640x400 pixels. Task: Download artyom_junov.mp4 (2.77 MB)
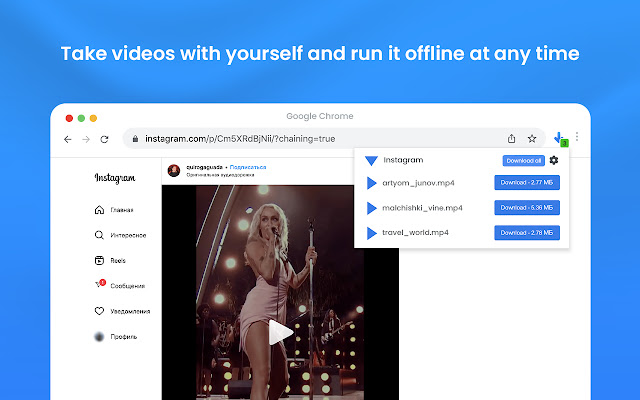coord(527,182)
